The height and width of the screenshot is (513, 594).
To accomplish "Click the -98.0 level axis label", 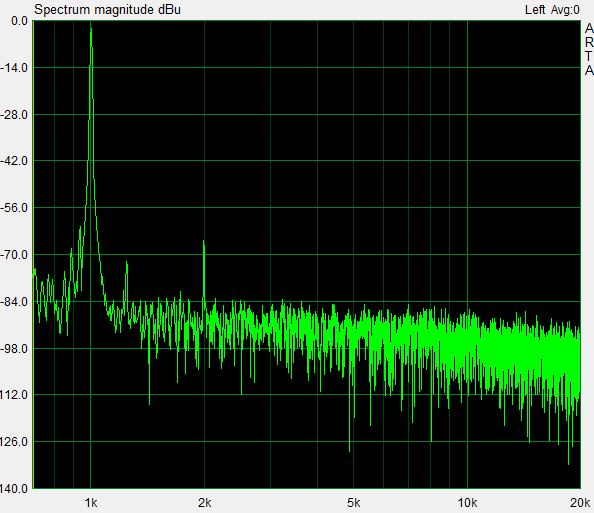I will tap(14, 349).
